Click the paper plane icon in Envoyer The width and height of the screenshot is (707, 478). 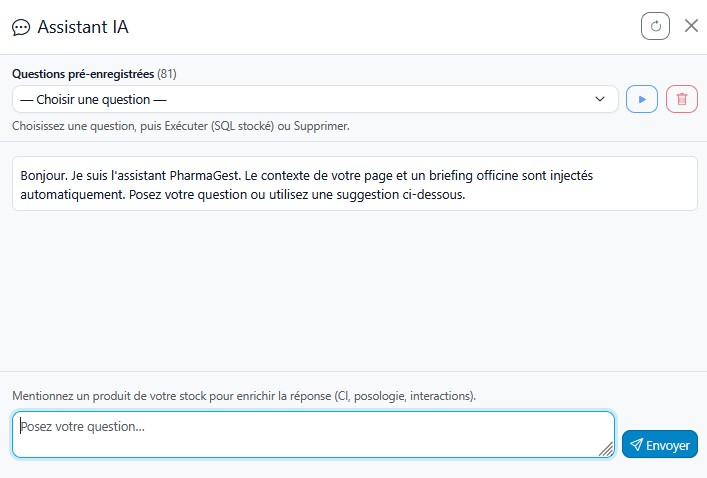click(636, 445)
